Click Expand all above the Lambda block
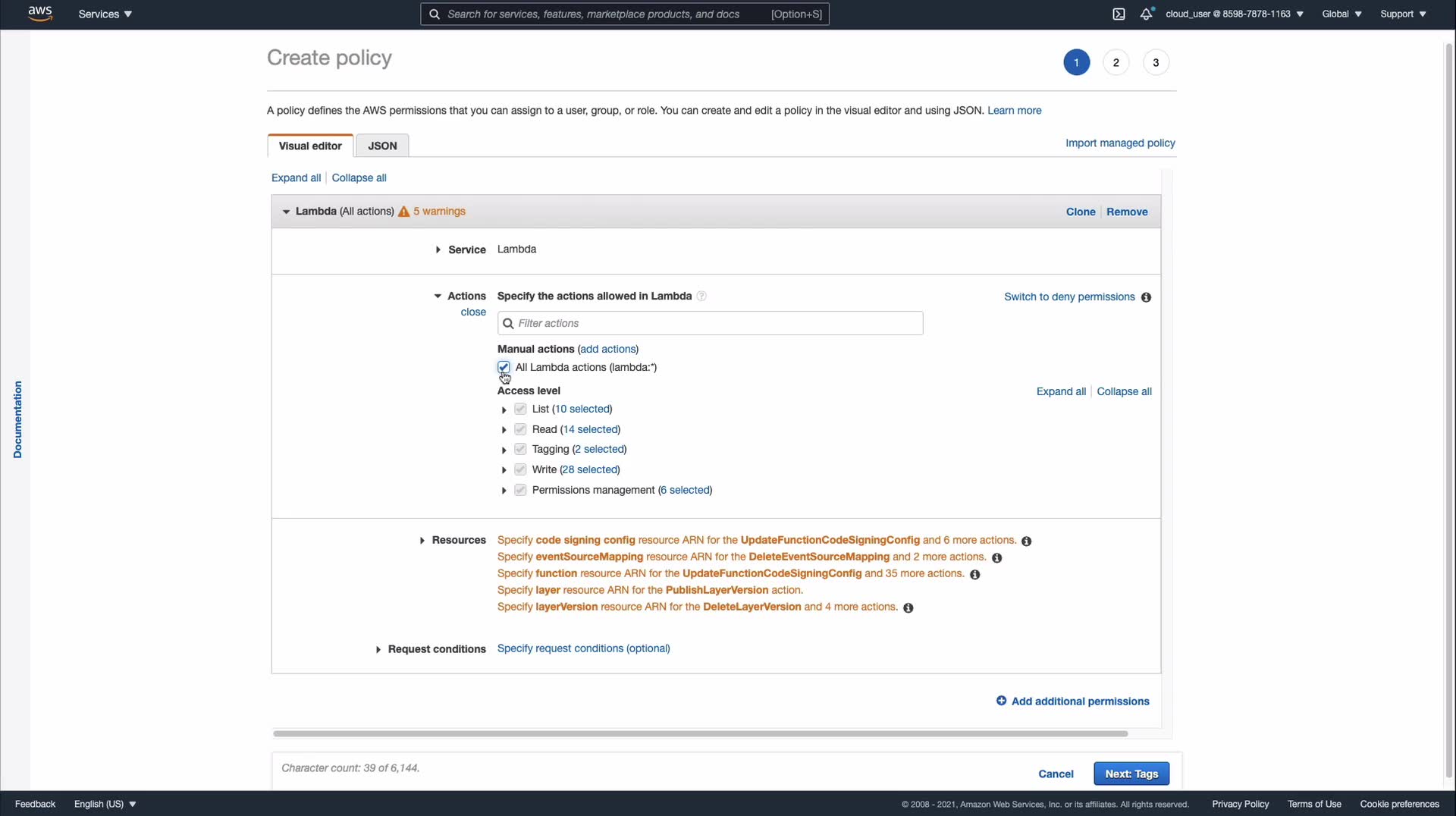This screenshot has height=816, width=1456. coord(296,177)
